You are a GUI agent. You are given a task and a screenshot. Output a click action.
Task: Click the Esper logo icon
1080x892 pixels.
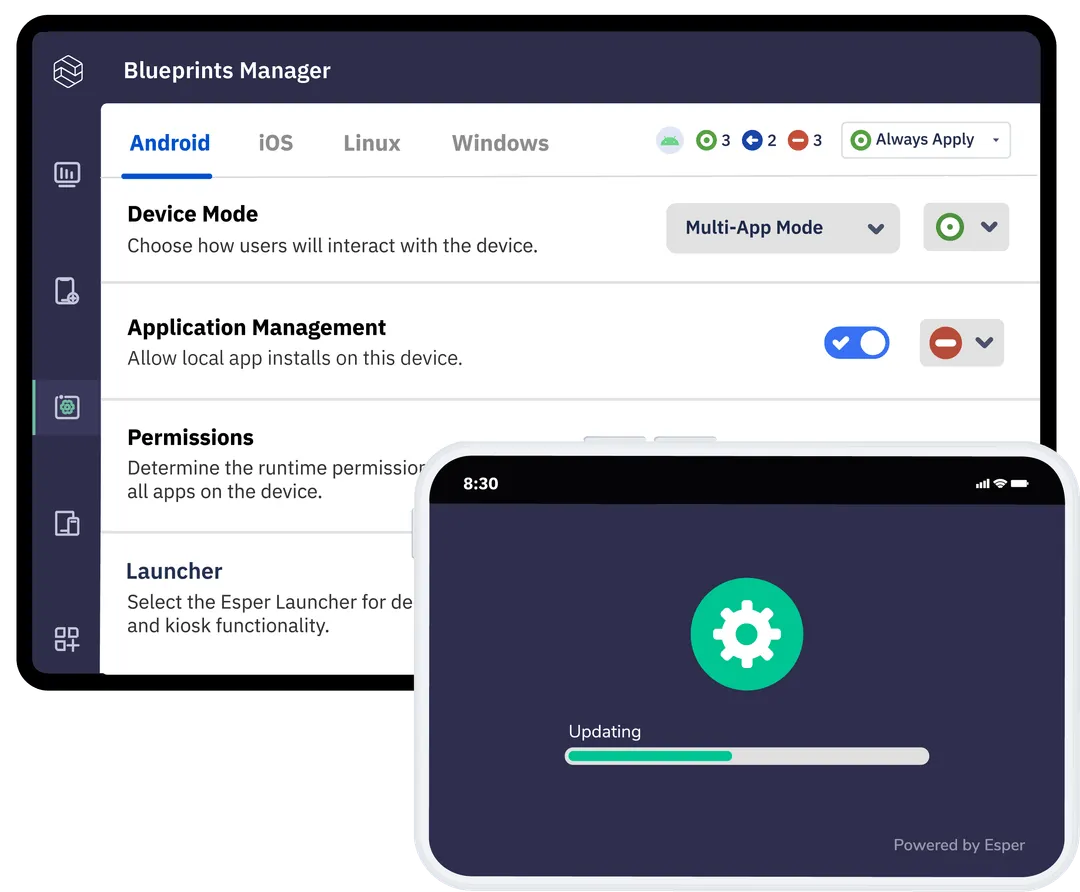[x=68, y=71]
